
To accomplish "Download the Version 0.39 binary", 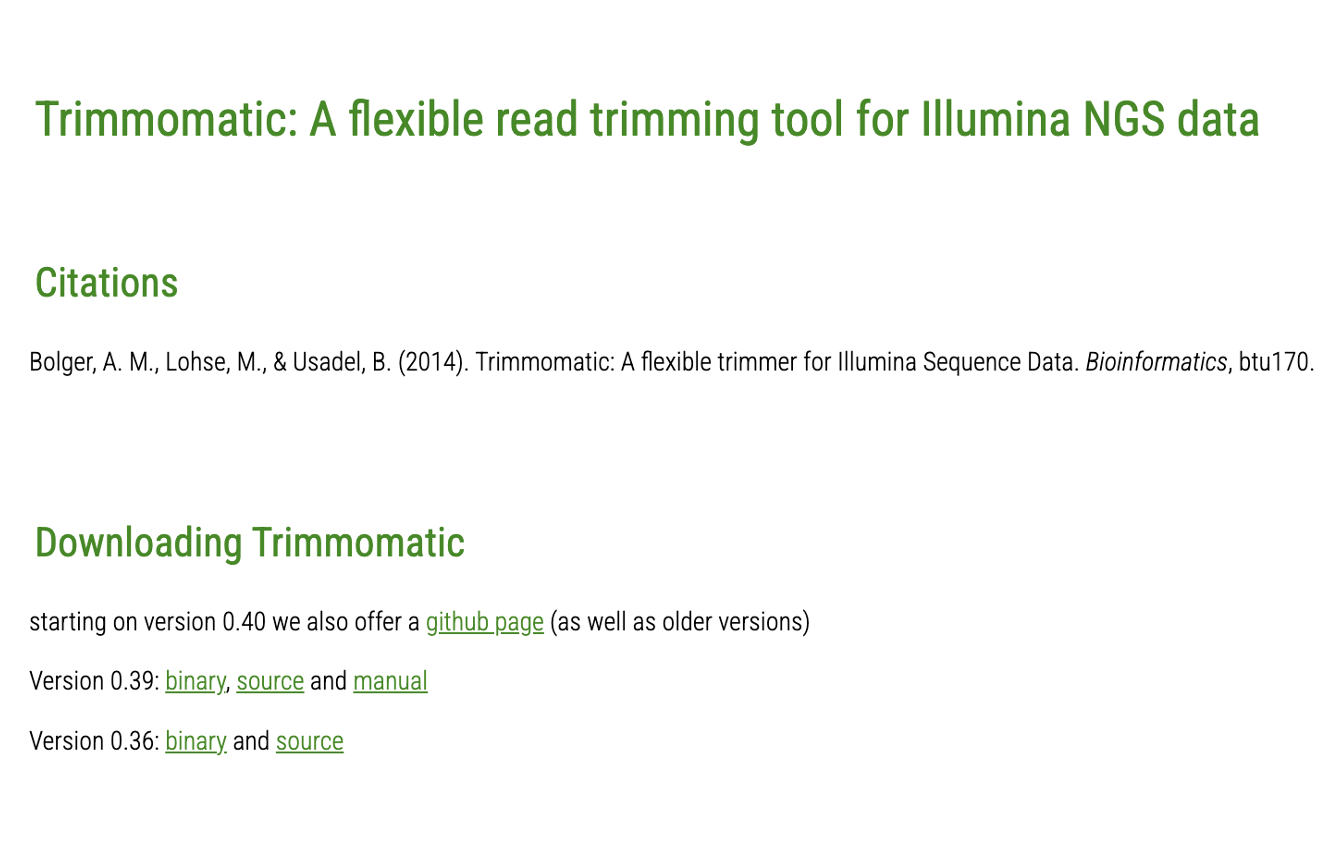I will pos(195,681).
